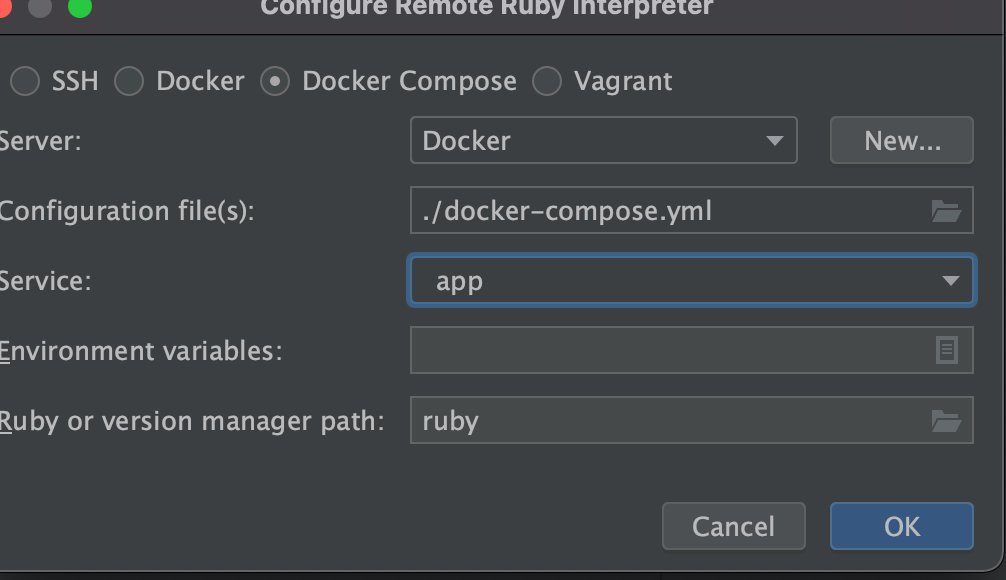Click the Environment variables label
This screenshot has height=580, width=1006.
coord(141,351)
